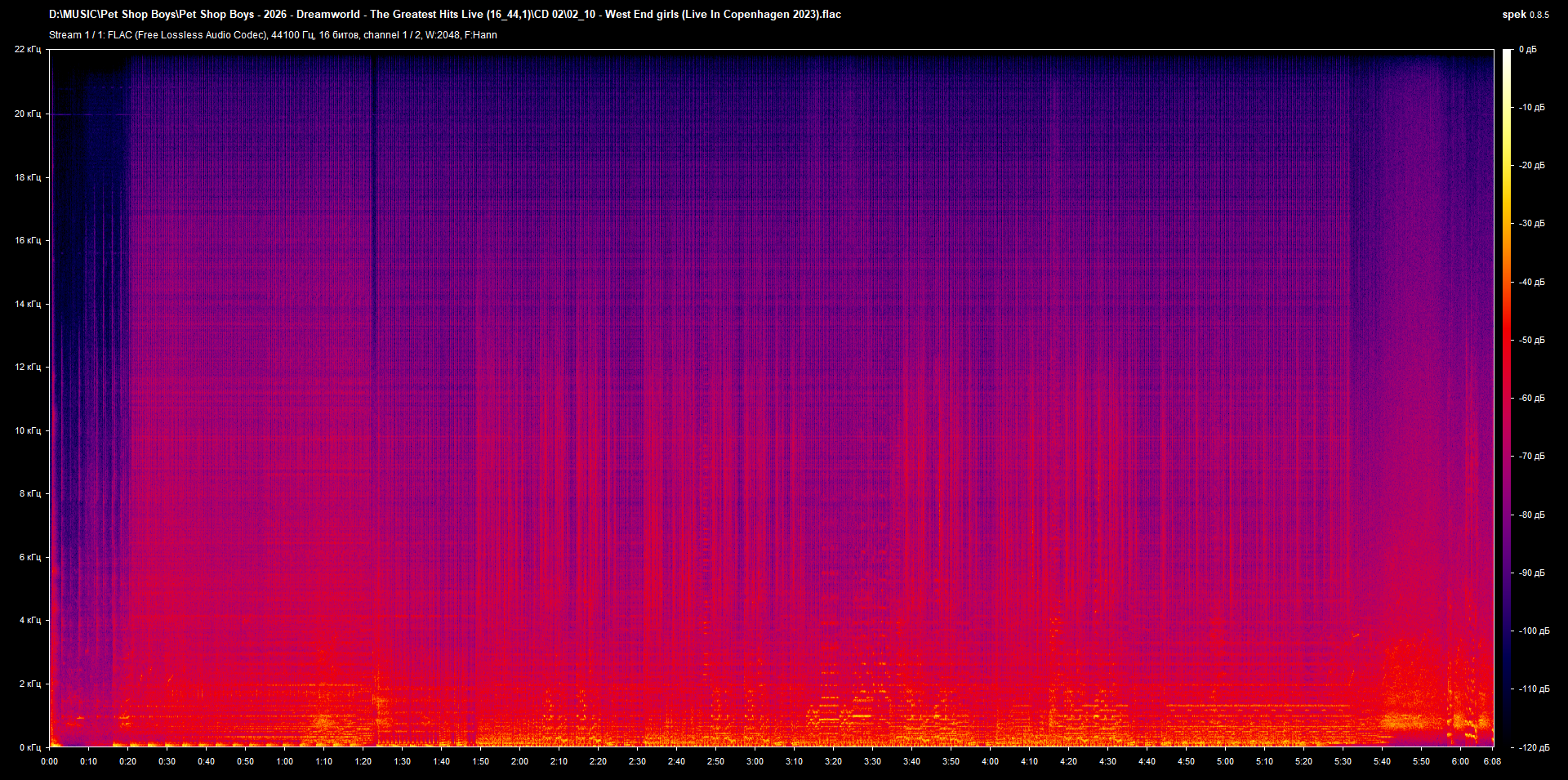Viewport: 1568px width, 780px height.
Task: Click the 5:00 tick on the timeline
Action: pyautogui.click(x=1225, y=761)
